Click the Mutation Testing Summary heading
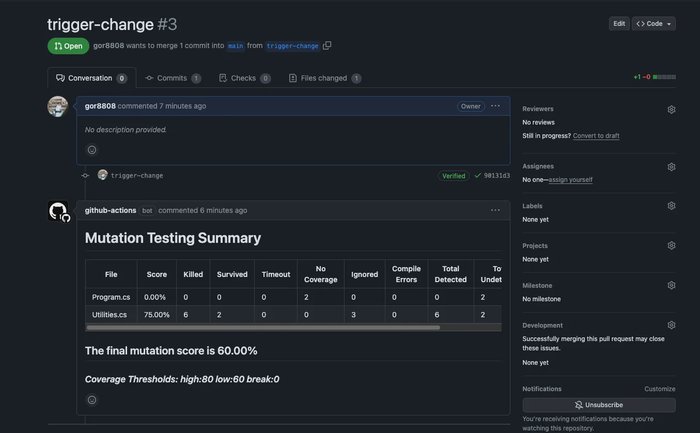 (x=173, y=238)
